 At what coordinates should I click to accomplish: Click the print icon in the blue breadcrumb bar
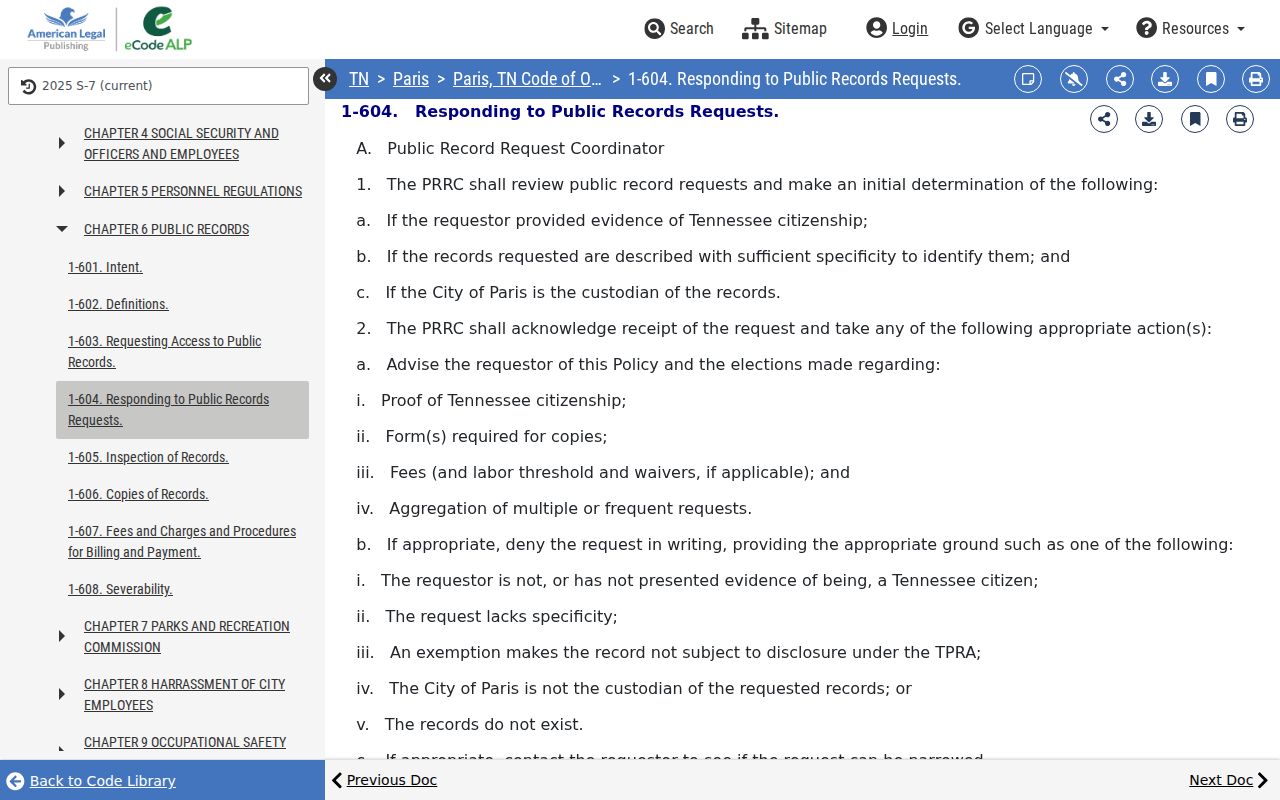pos(1256,79)
